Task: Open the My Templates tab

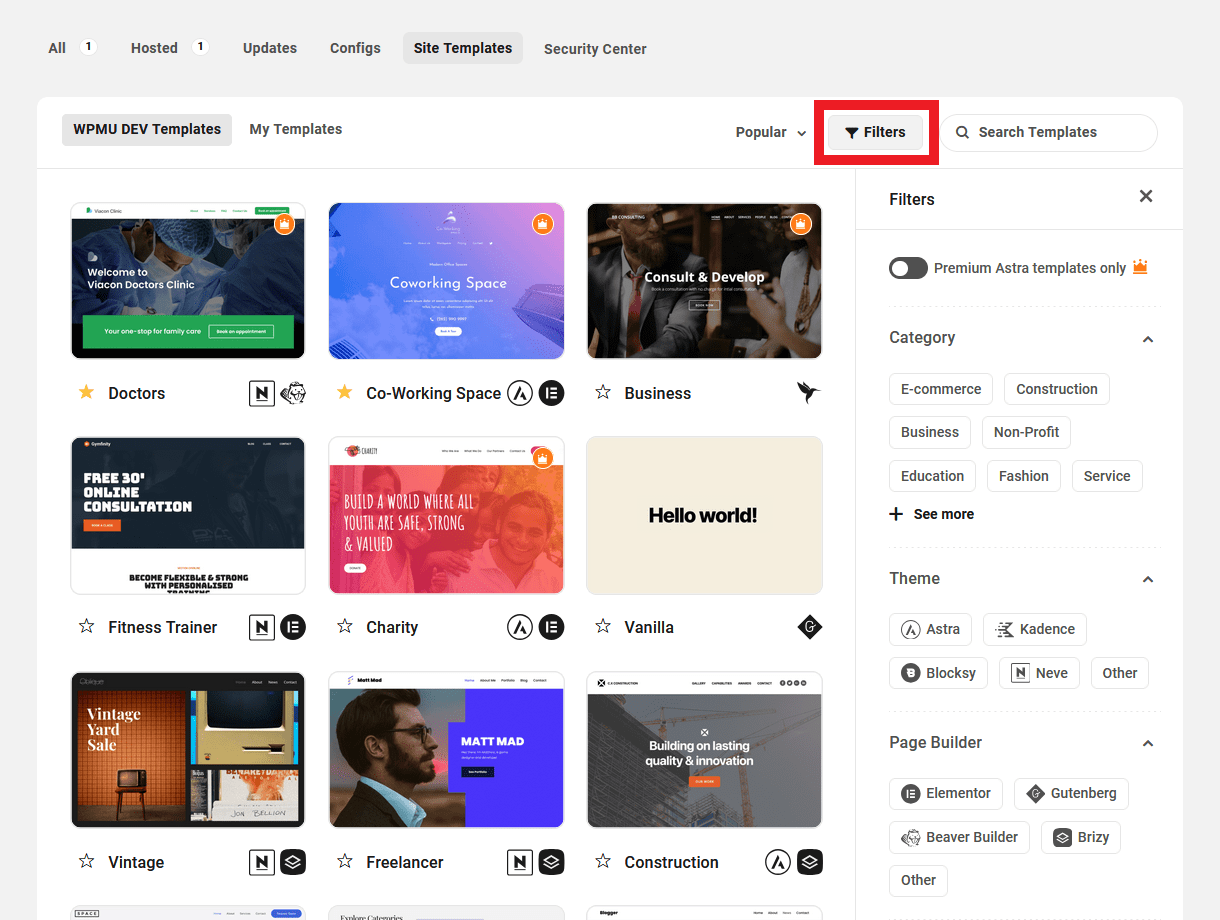Action: coord(295,129)
